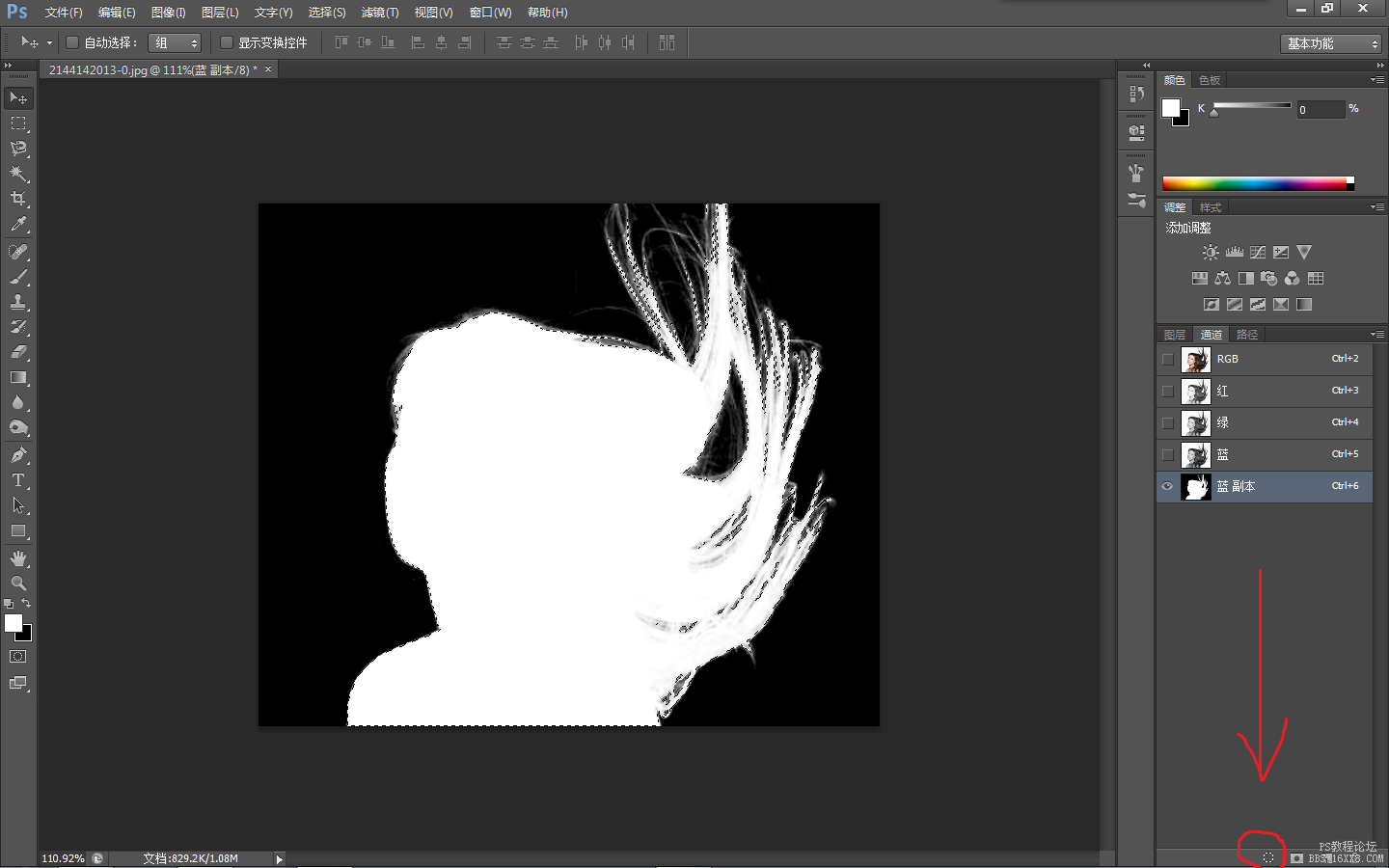Toggle Quick Mask mode
Image resolution: width=1389 pixels, height=868 pixels.
point(18,657)
